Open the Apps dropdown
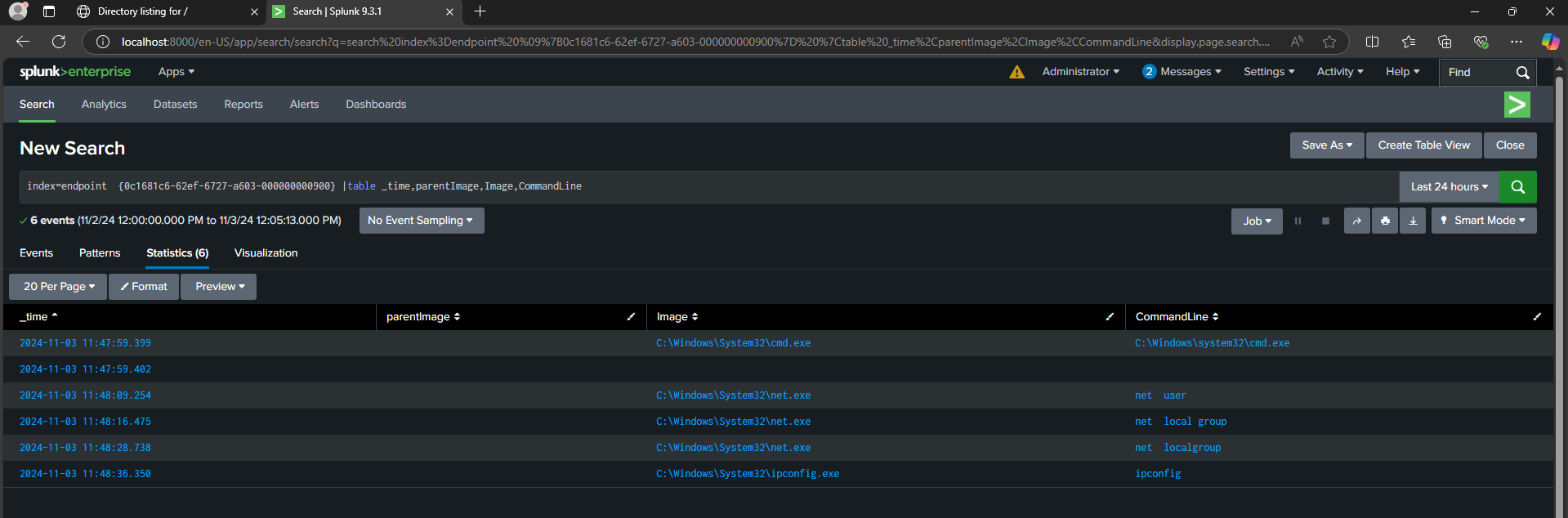The image size is (1568, 518). (176, 72)
